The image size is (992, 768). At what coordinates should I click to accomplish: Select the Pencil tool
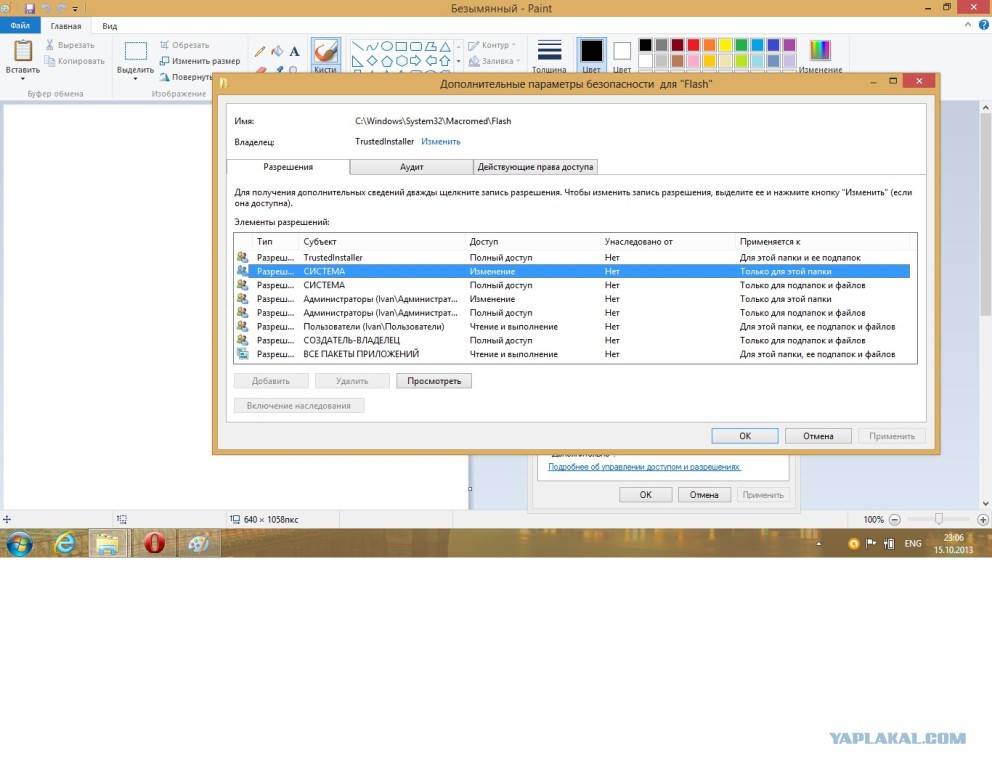coord(260,50)
